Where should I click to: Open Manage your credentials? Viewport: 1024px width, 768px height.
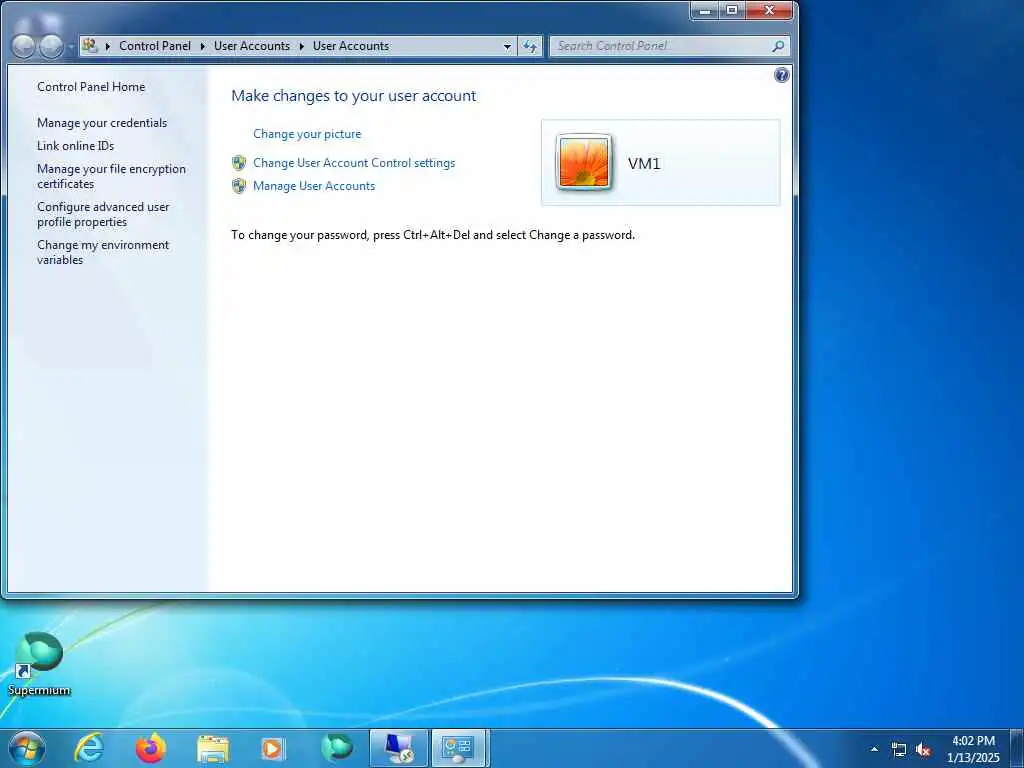coord(102,123)
